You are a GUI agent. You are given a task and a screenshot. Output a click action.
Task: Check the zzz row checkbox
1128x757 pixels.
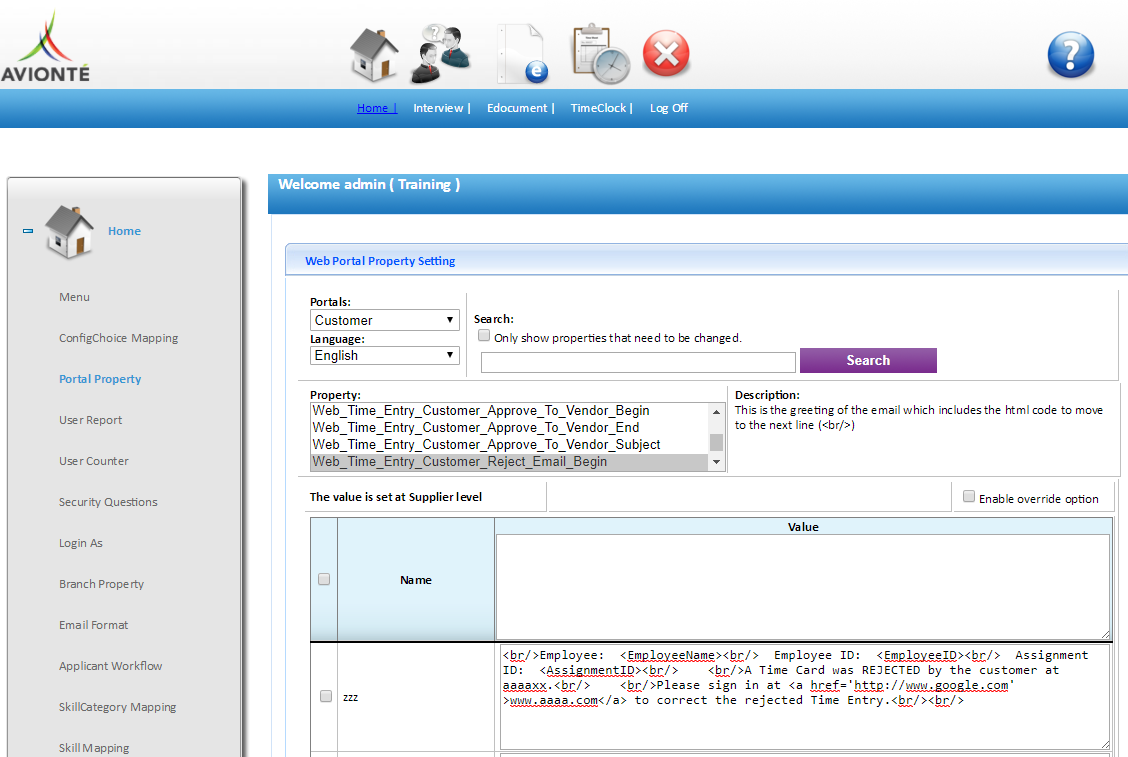[x=326, y=696]
